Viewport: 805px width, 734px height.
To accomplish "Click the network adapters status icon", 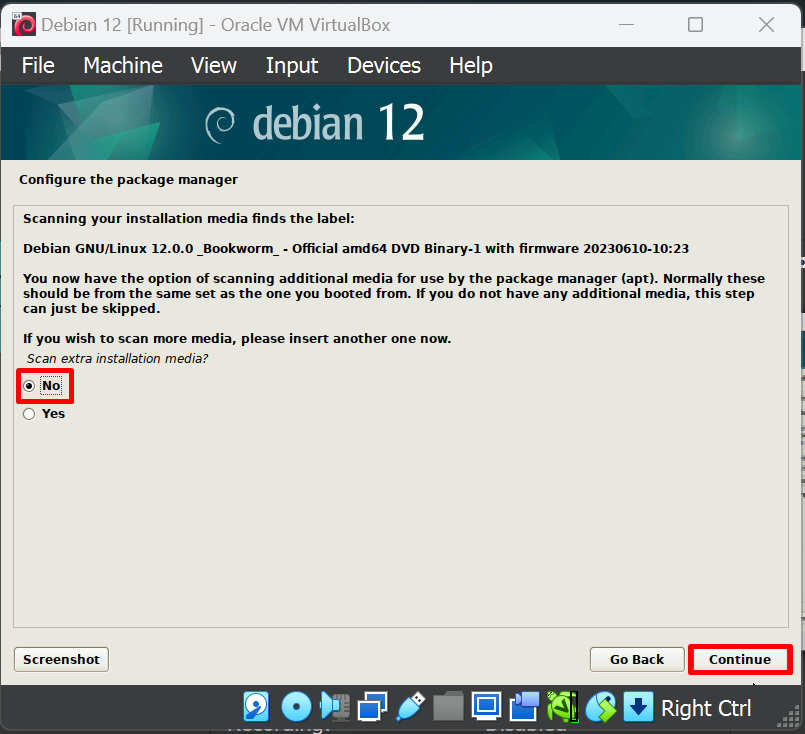I will pos(372,707).
